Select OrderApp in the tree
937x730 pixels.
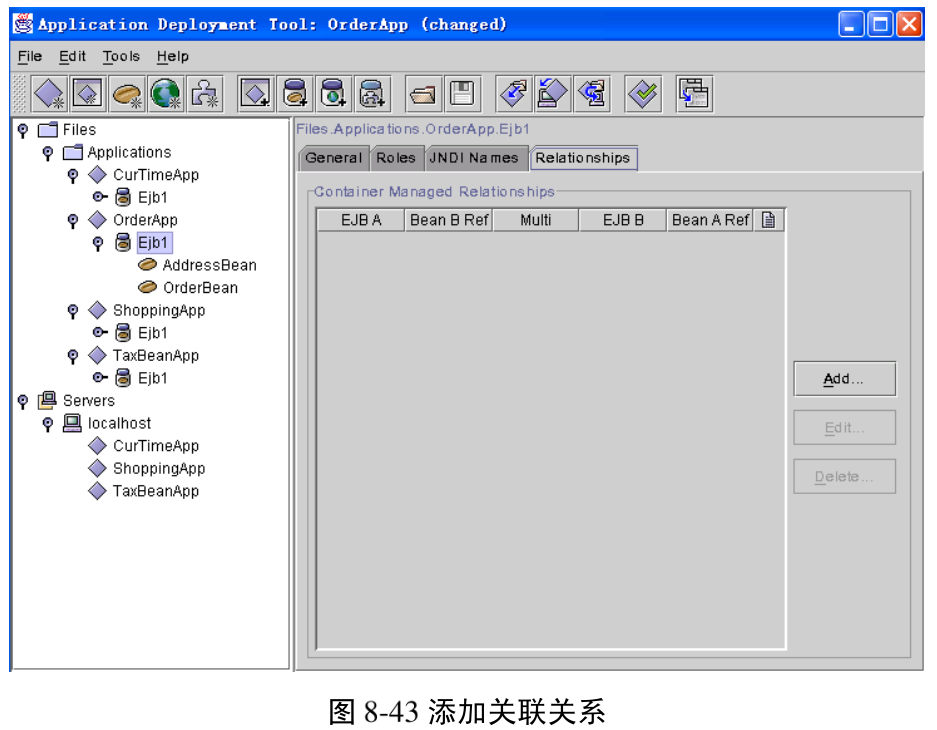click(x=145, y=220)
